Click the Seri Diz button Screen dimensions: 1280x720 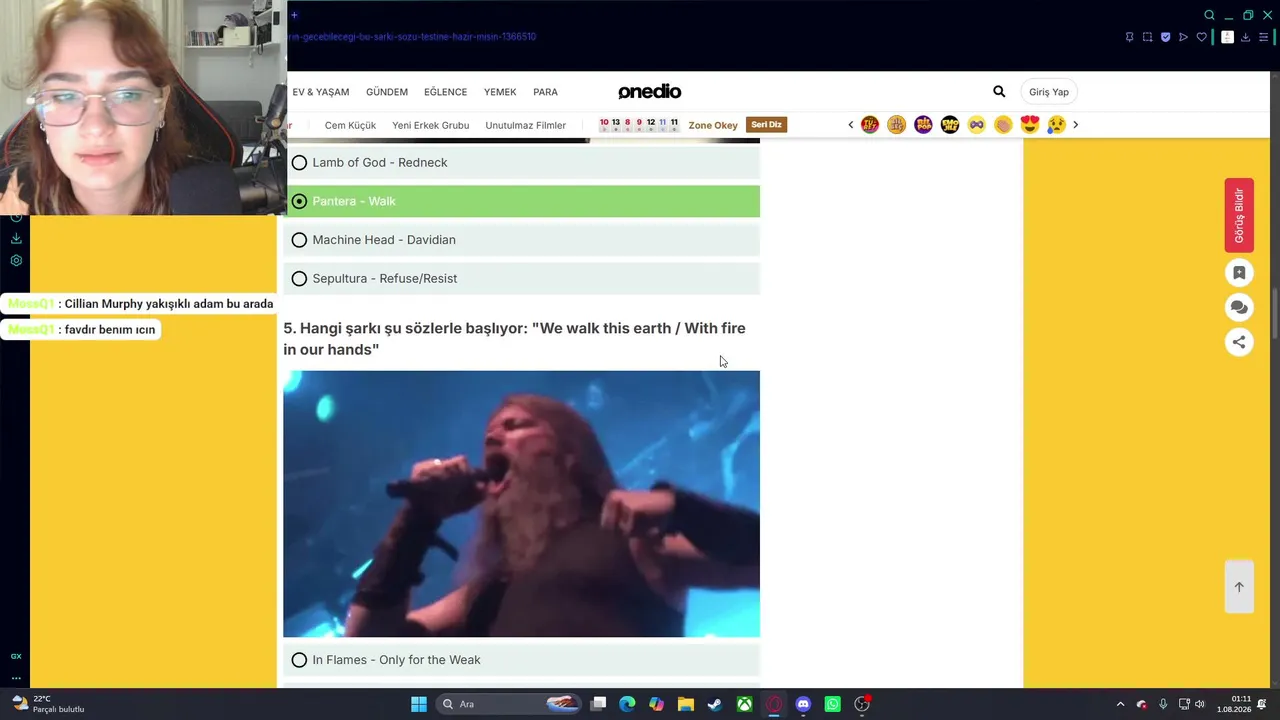point(766,125)
